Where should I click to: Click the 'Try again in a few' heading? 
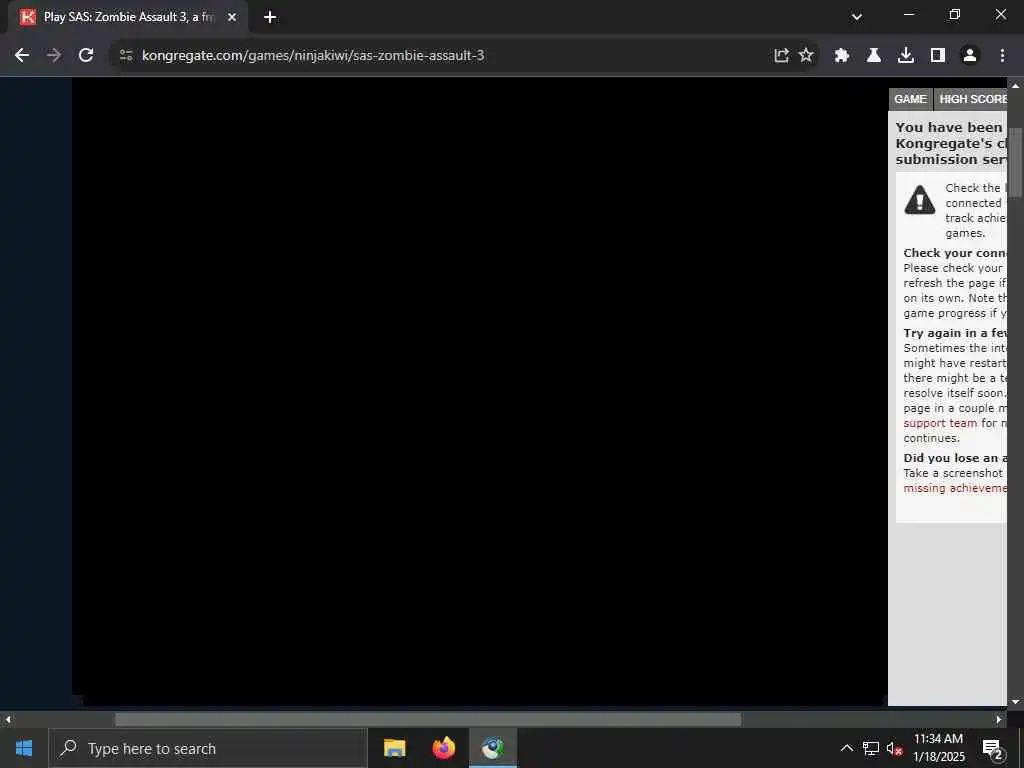955,333
